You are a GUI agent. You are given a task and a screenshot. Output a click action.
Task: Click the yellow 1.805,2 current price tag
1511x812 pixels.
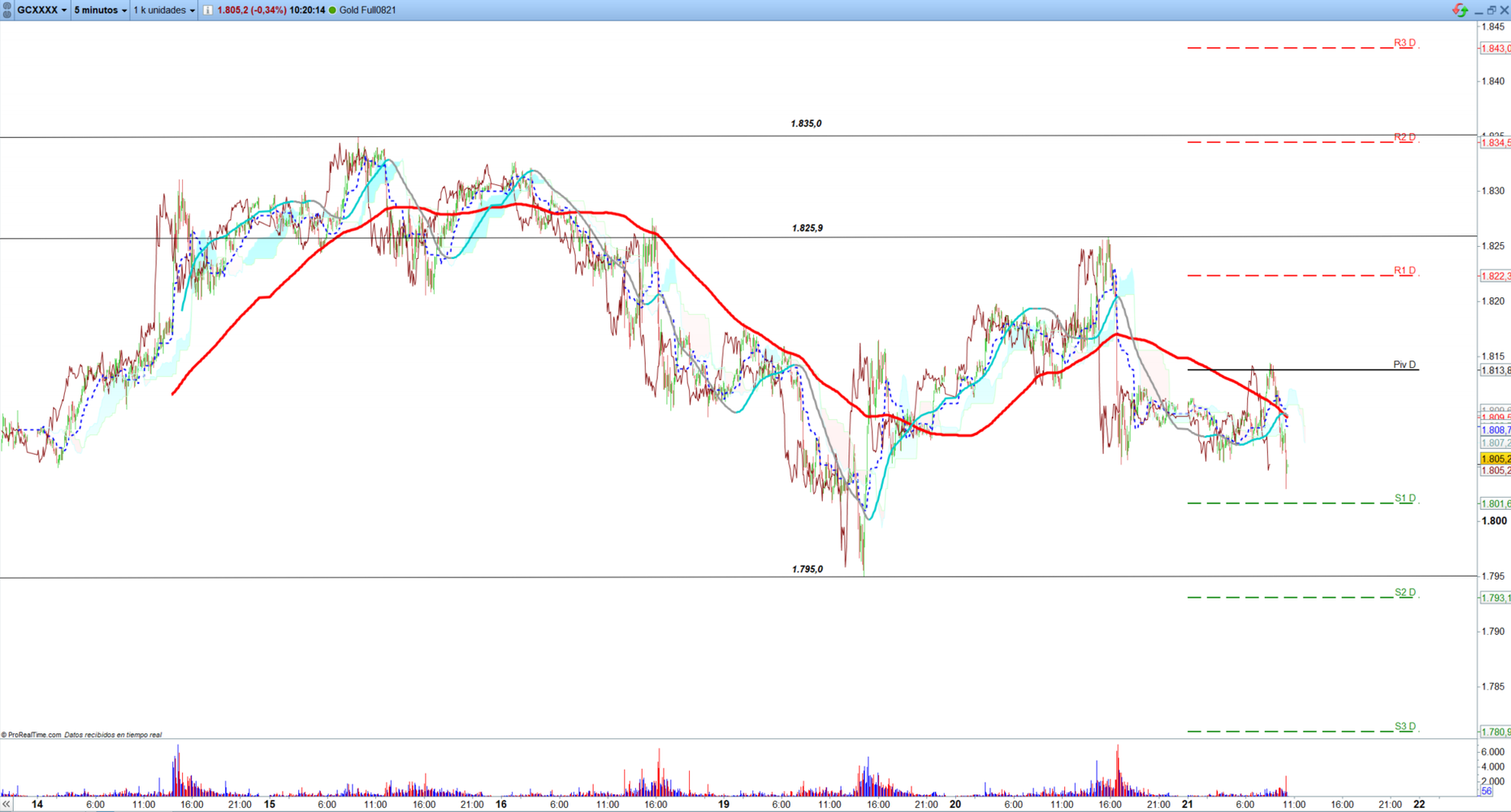(x=1496, y=459)
